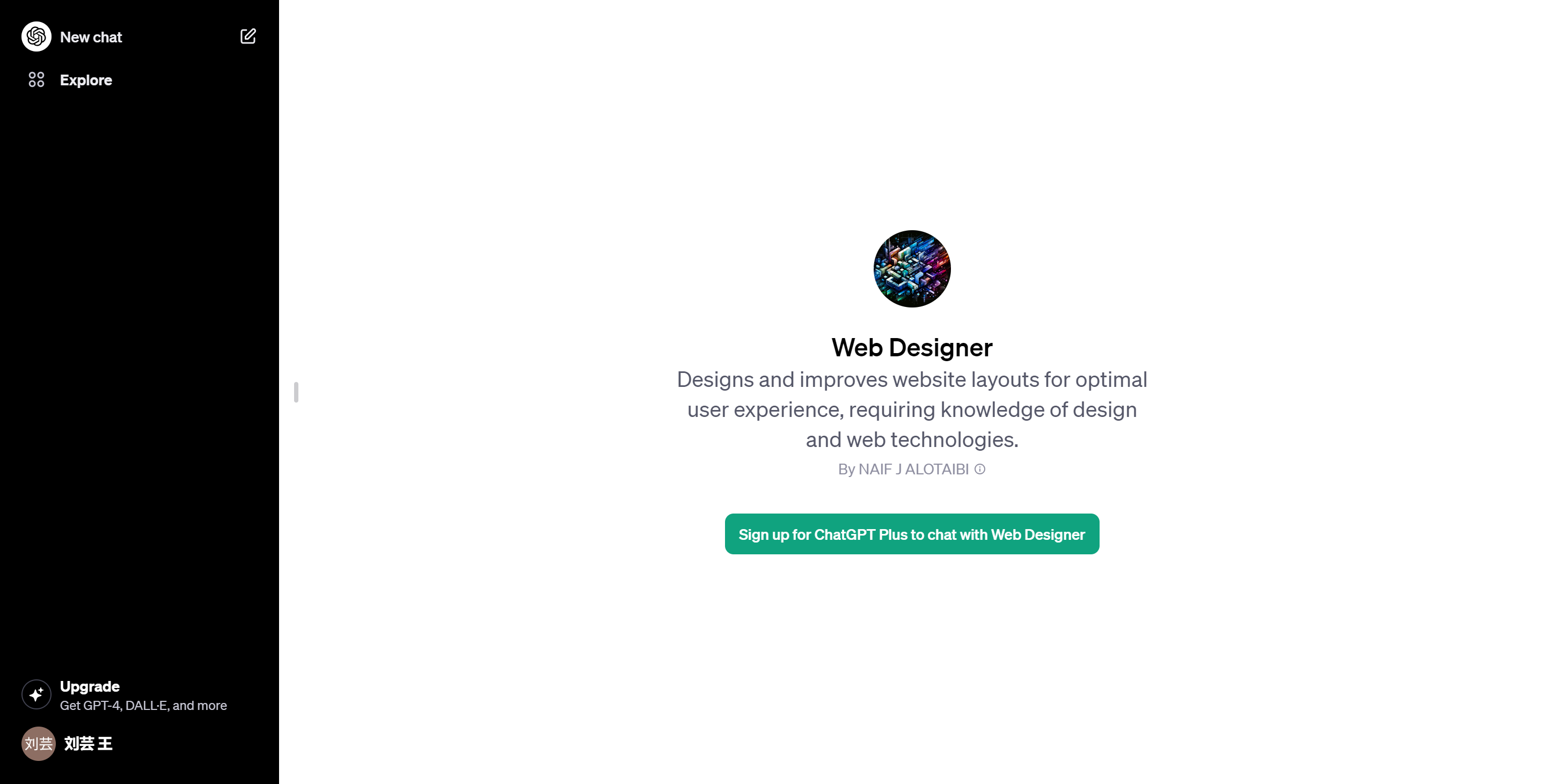Click the By NAIF J ALOTAIBI author link
Screen dimensions: 1545x784
tap(903, 469)
